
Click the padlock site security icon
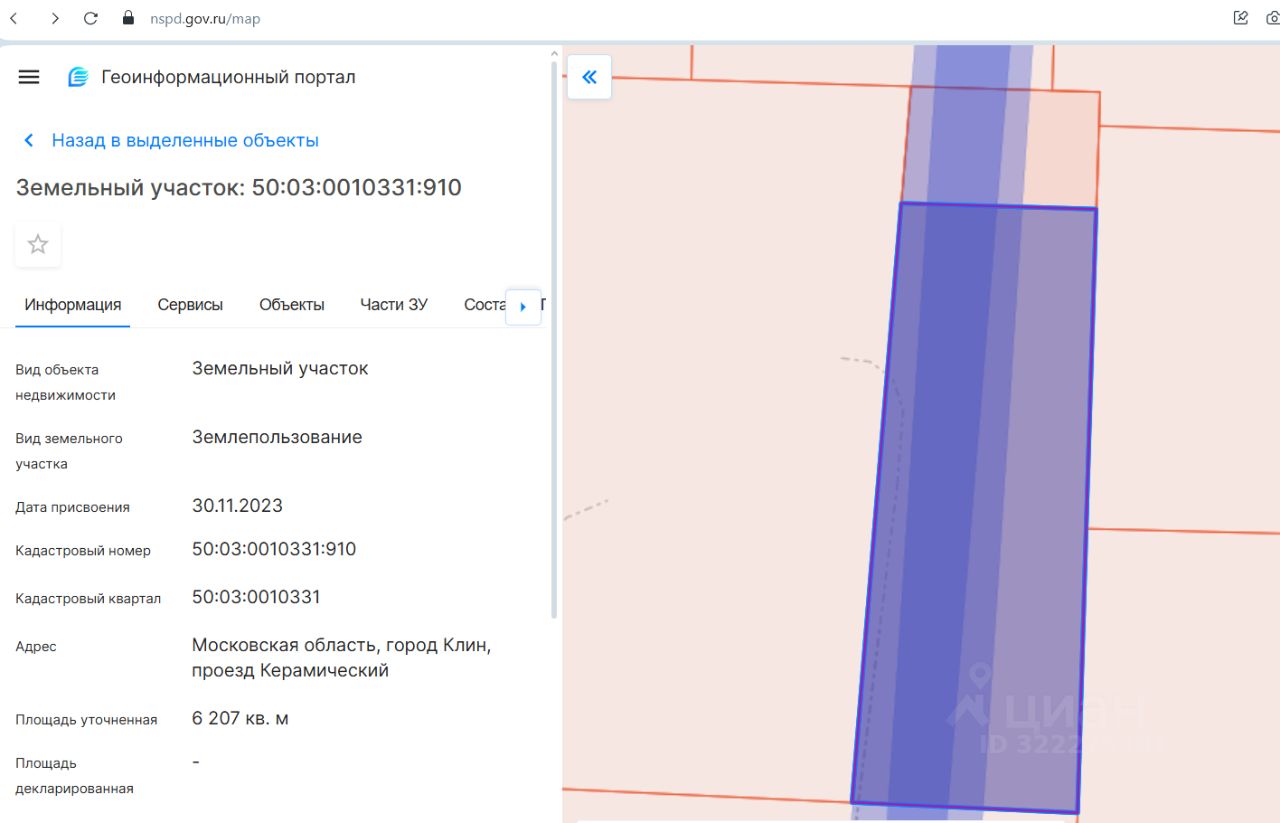(127, 18)
